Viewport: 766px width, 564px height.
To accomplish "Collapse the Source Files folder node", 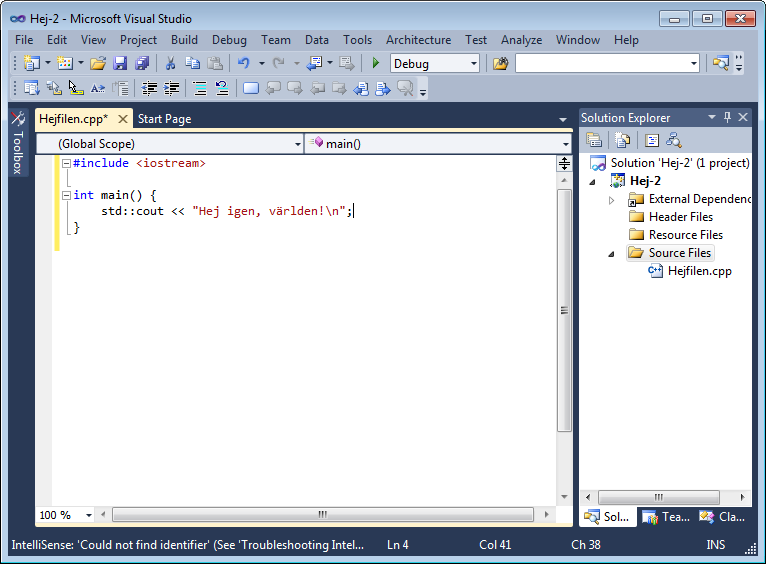I will 611,254.
